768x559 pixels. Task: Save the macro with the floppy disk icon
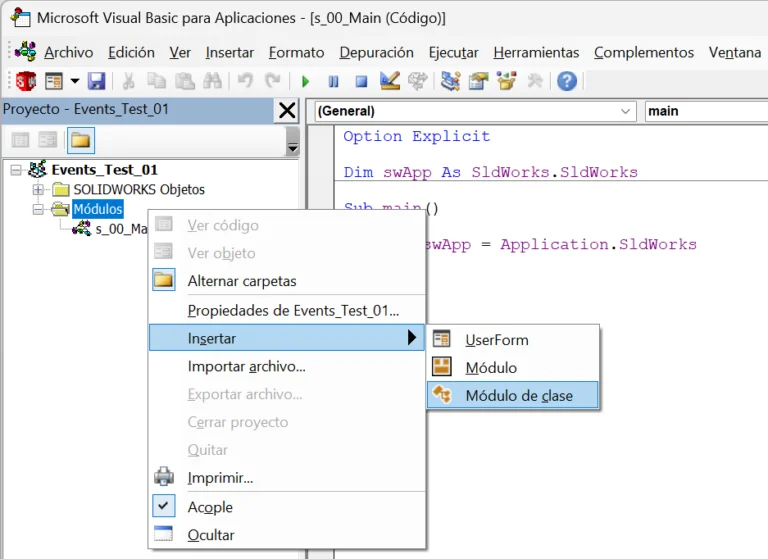point(96,81)
